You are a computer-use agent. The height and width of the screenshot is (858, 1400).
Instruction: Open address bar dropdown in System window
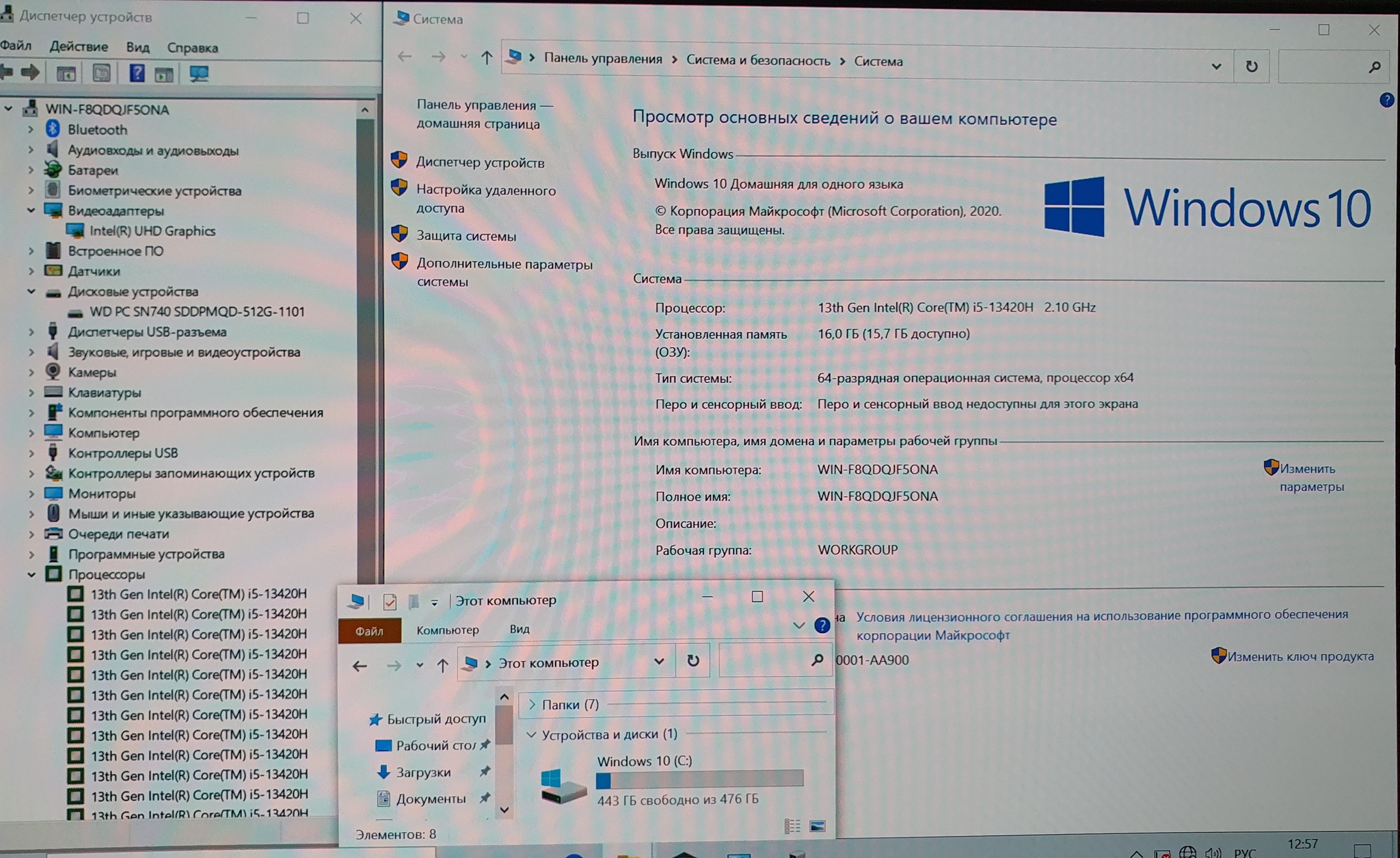coord(1215,66)
